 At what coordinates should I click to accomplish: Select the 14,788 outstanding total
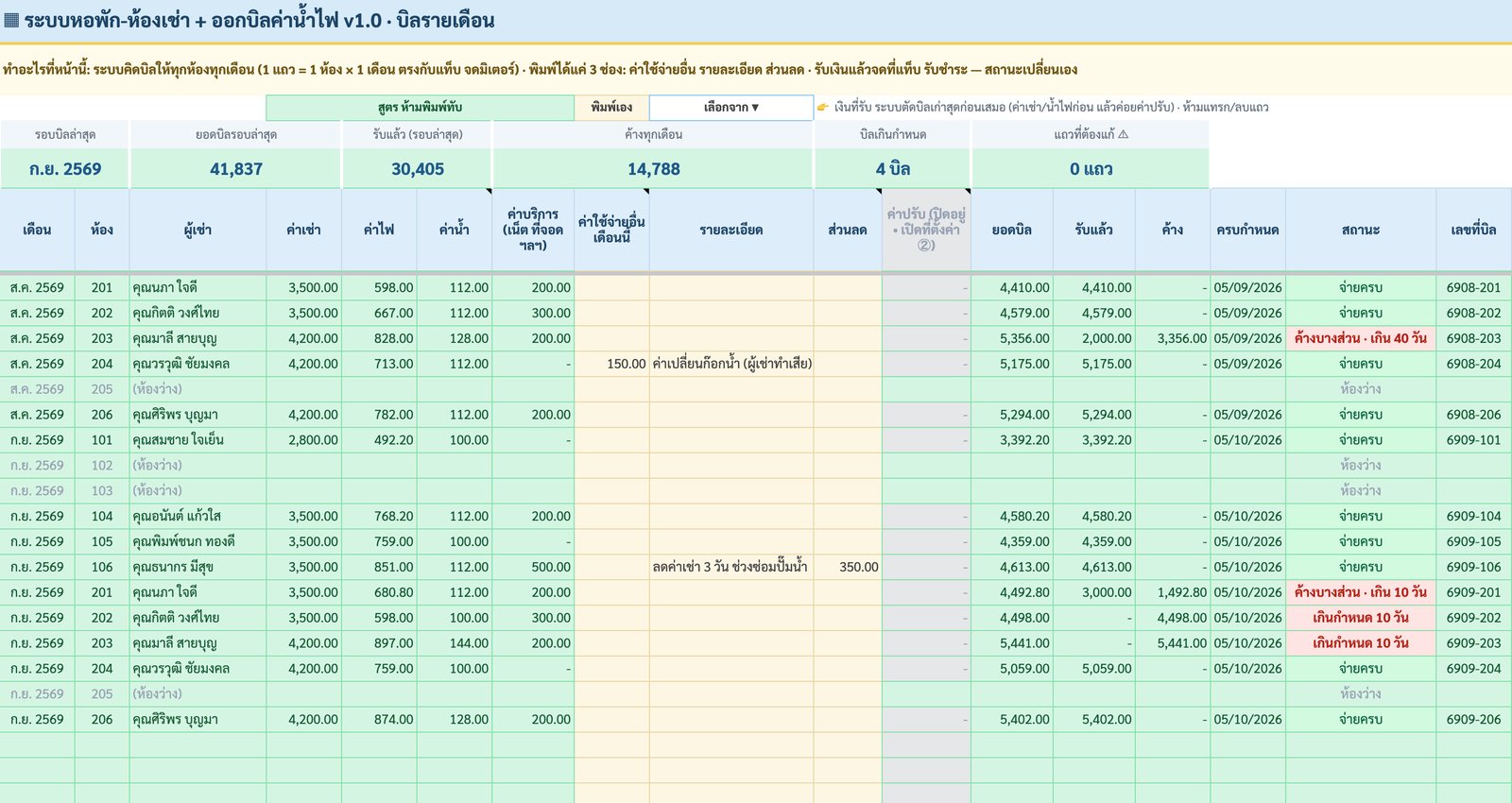click(x=653, y=169)
